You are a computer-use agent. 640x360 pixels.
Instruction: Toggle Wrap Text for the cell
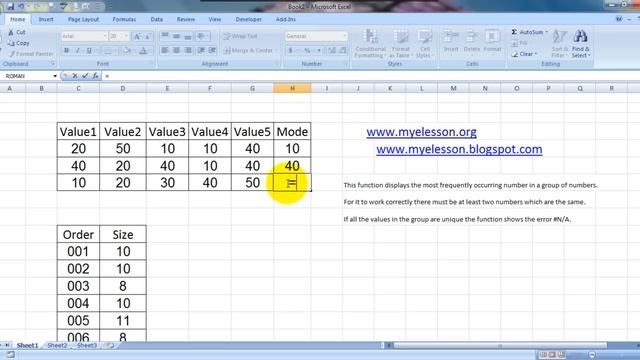240,36
